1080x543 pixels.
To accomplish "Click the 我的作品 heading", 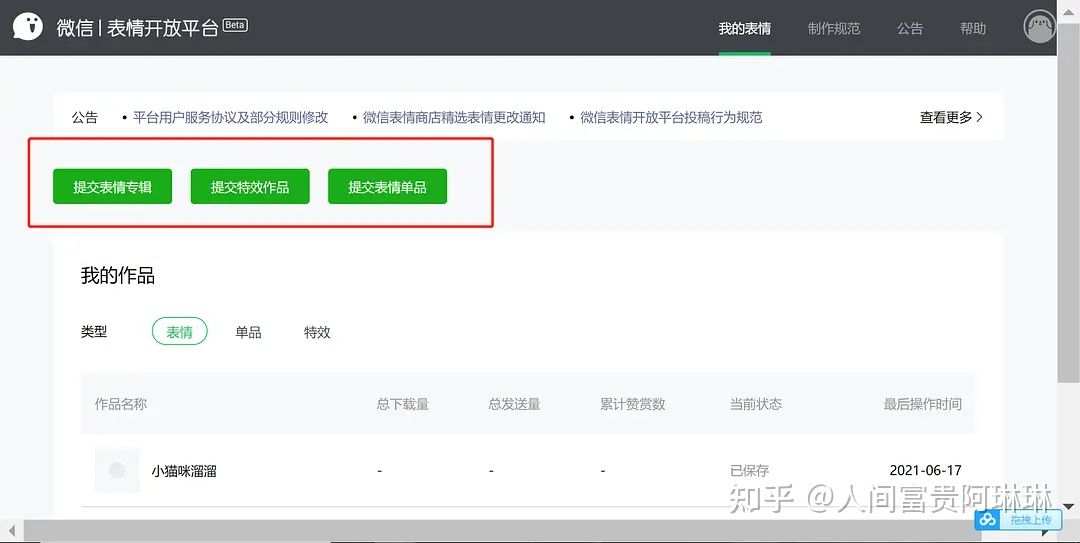I will point(118,276).
